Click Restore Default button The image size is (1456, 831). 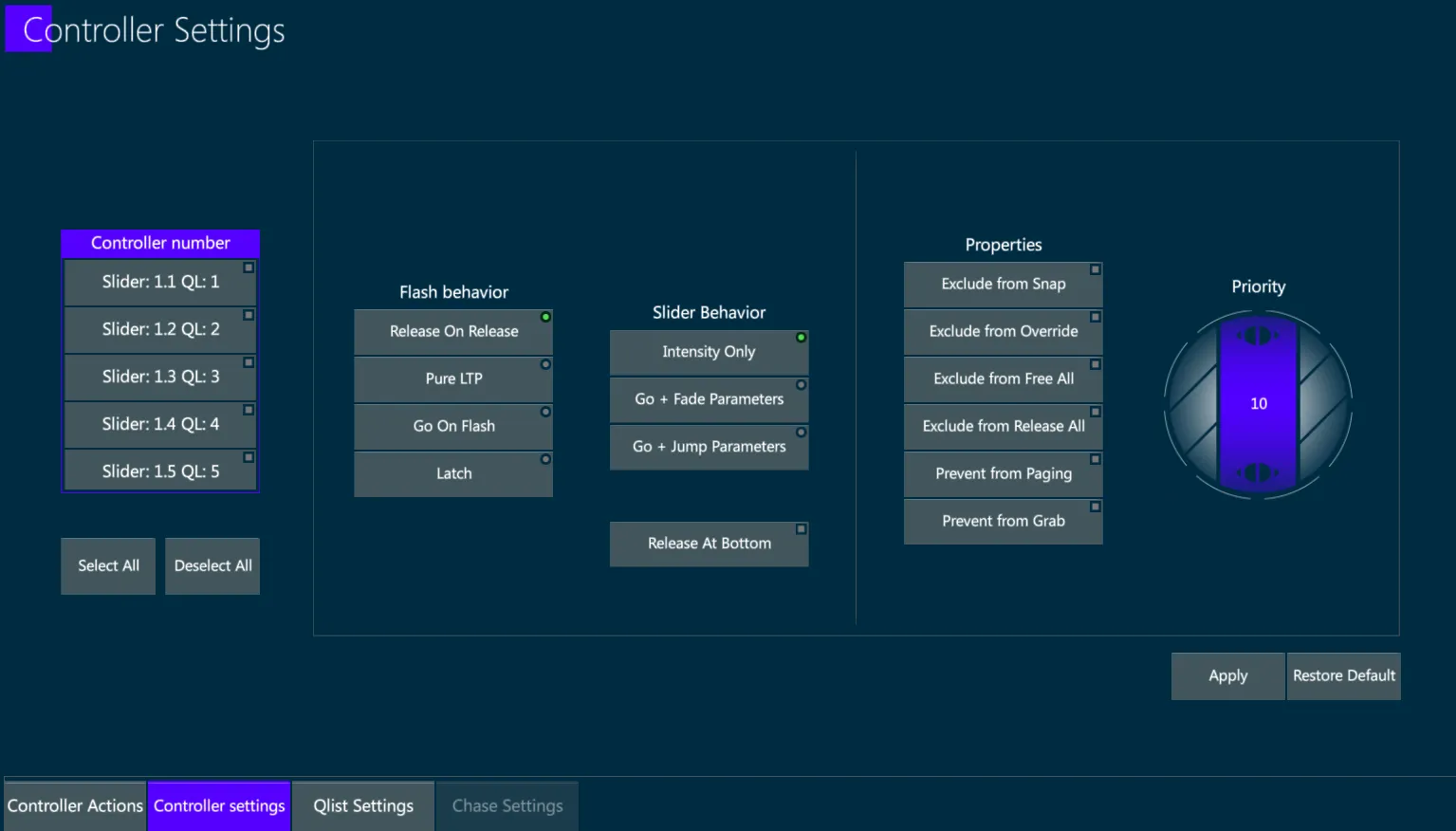[x=1344, y=676]
